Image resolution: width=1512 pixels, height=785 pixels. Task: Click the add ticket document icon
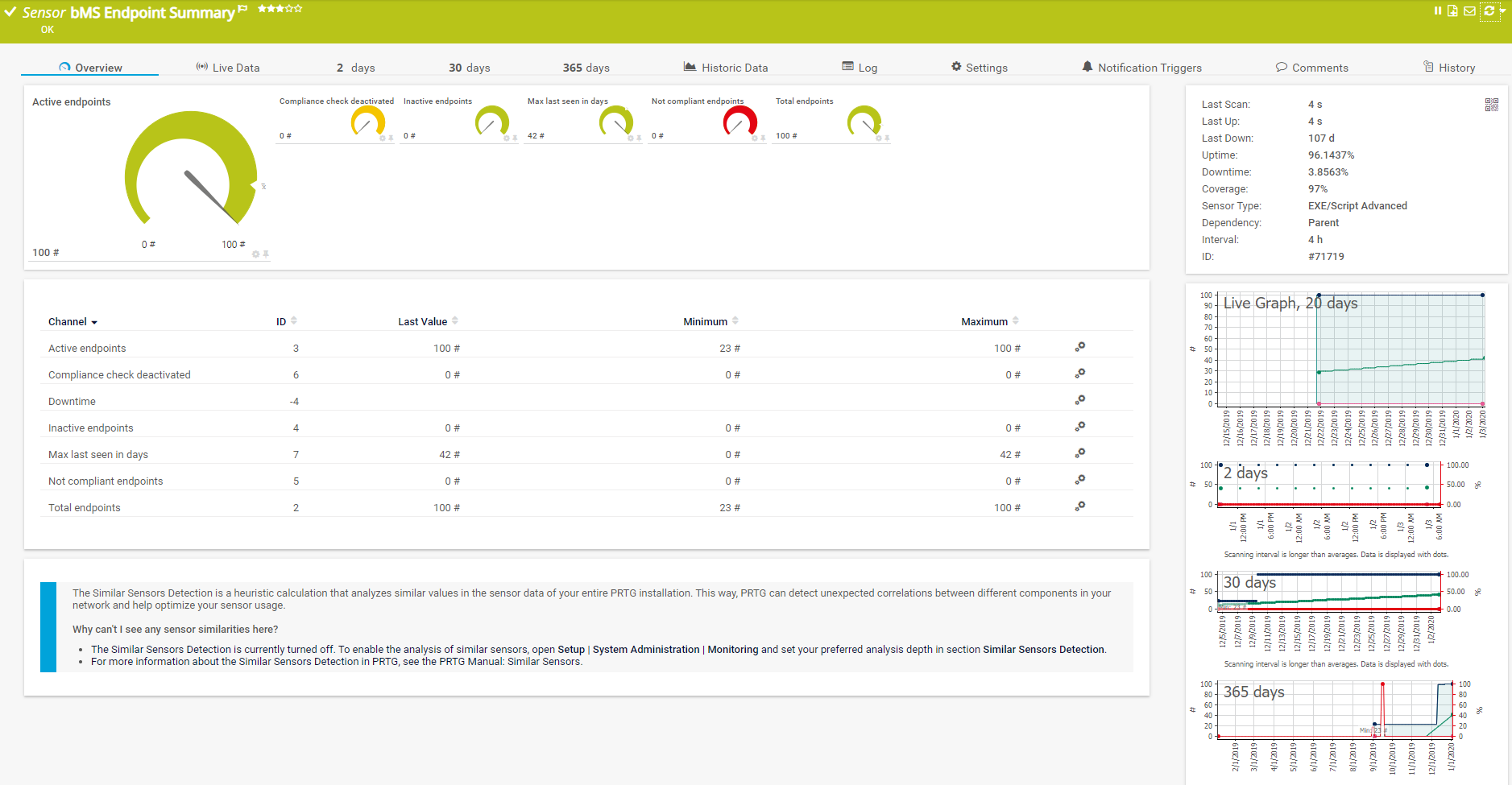[1452, 10]
